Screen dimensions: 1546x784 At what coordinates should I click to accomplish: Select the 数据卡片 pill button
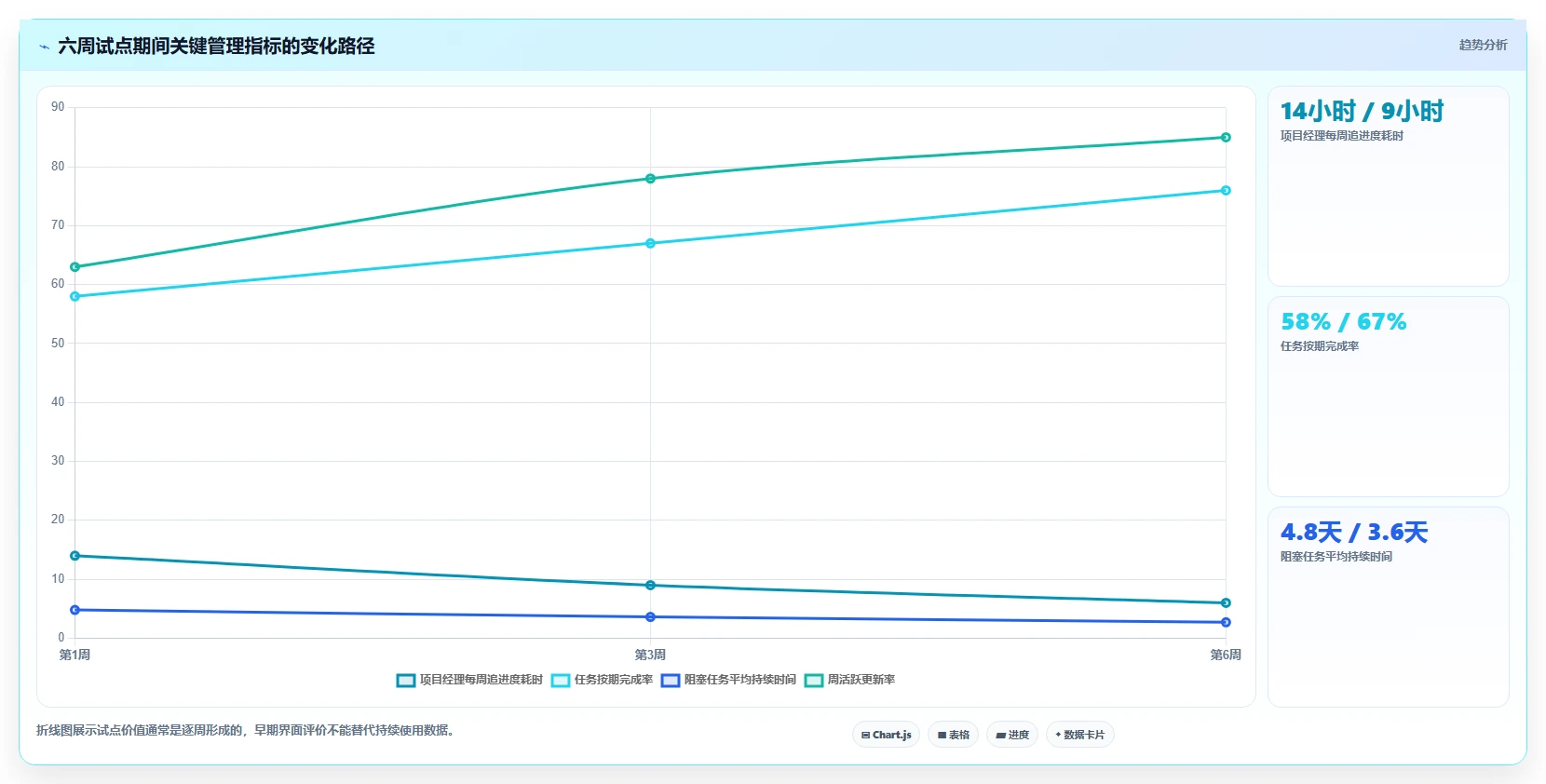(x=1080, y=735)
